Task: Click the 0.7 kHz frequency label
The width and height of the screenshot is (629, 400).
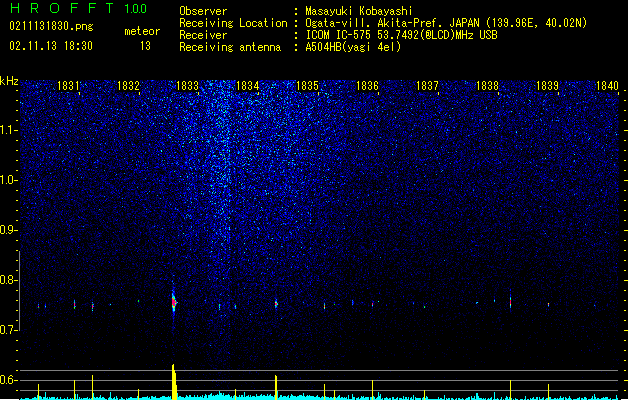Action: tap(8, 330)
